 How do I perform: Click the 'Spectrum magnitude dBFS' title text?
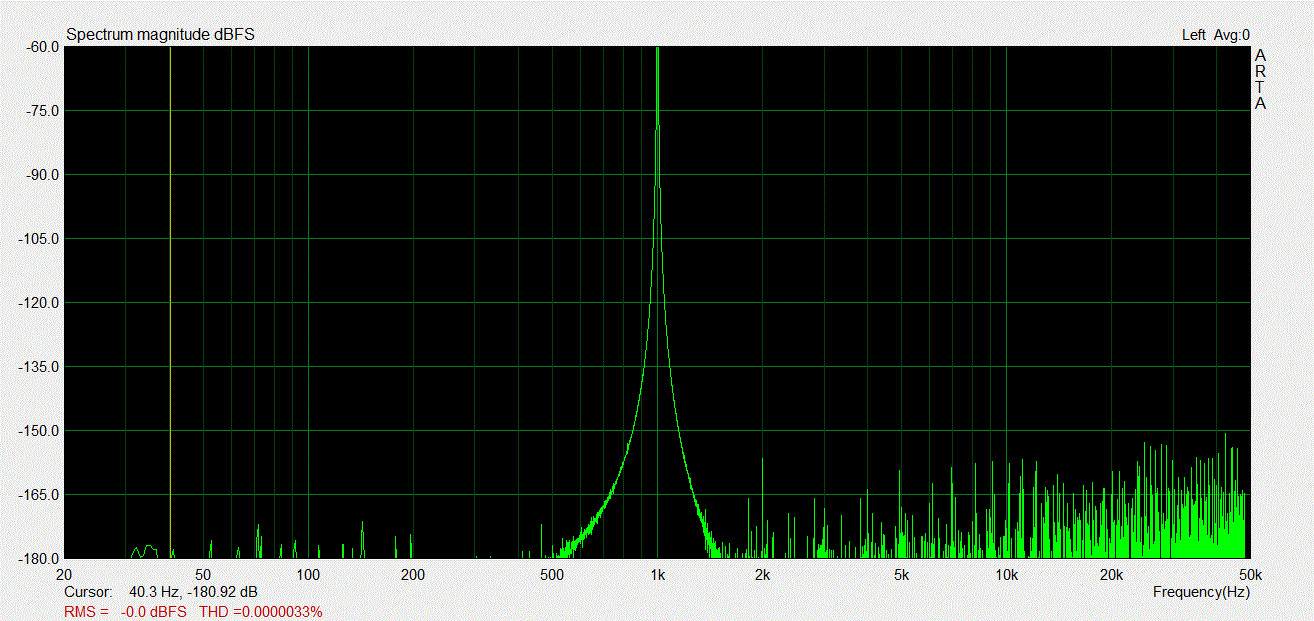click(x=160, y=35)
